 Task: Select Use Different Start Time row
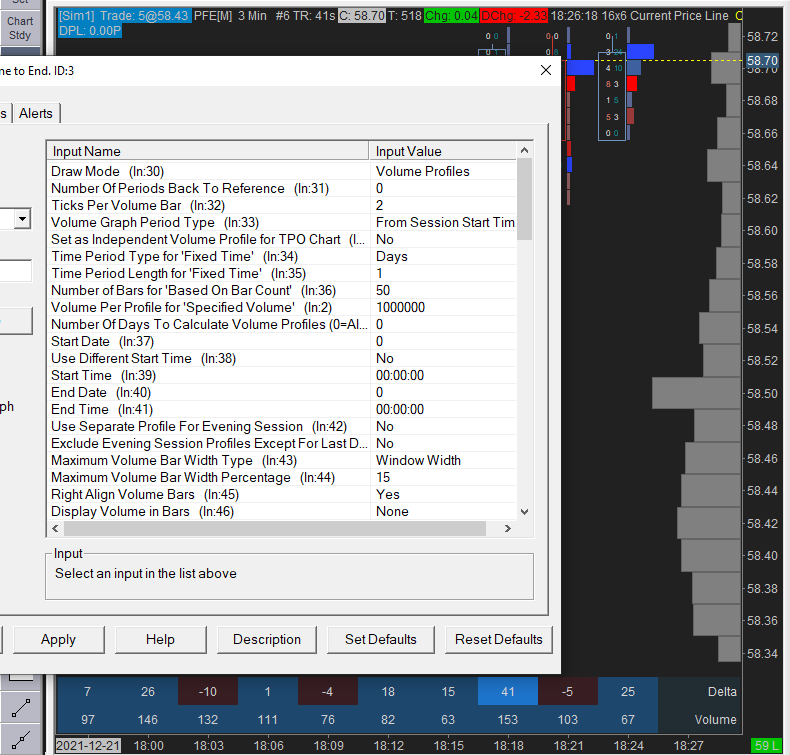(282, 359)
